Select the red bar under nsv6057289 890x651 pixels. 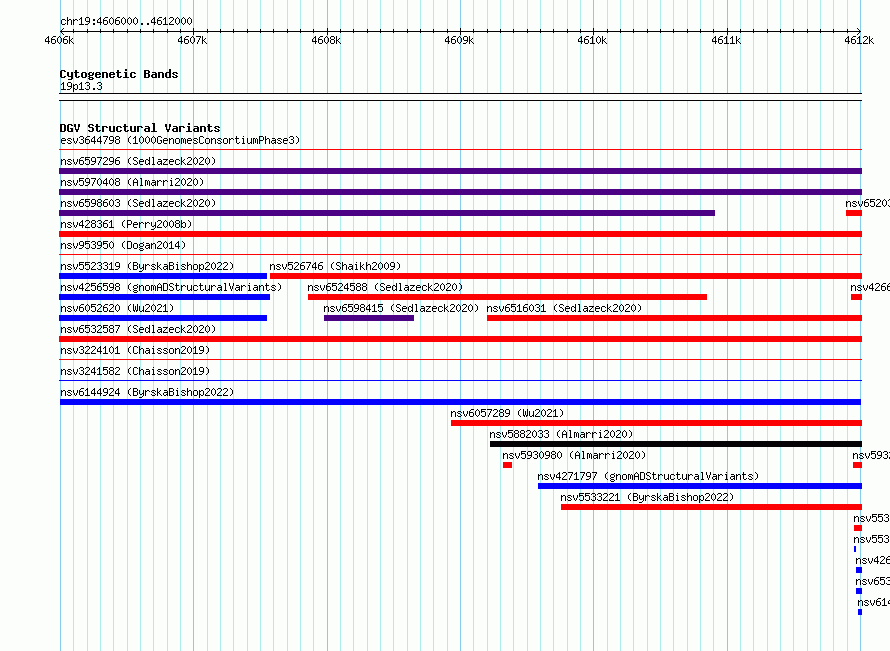(x=656, y=423)
